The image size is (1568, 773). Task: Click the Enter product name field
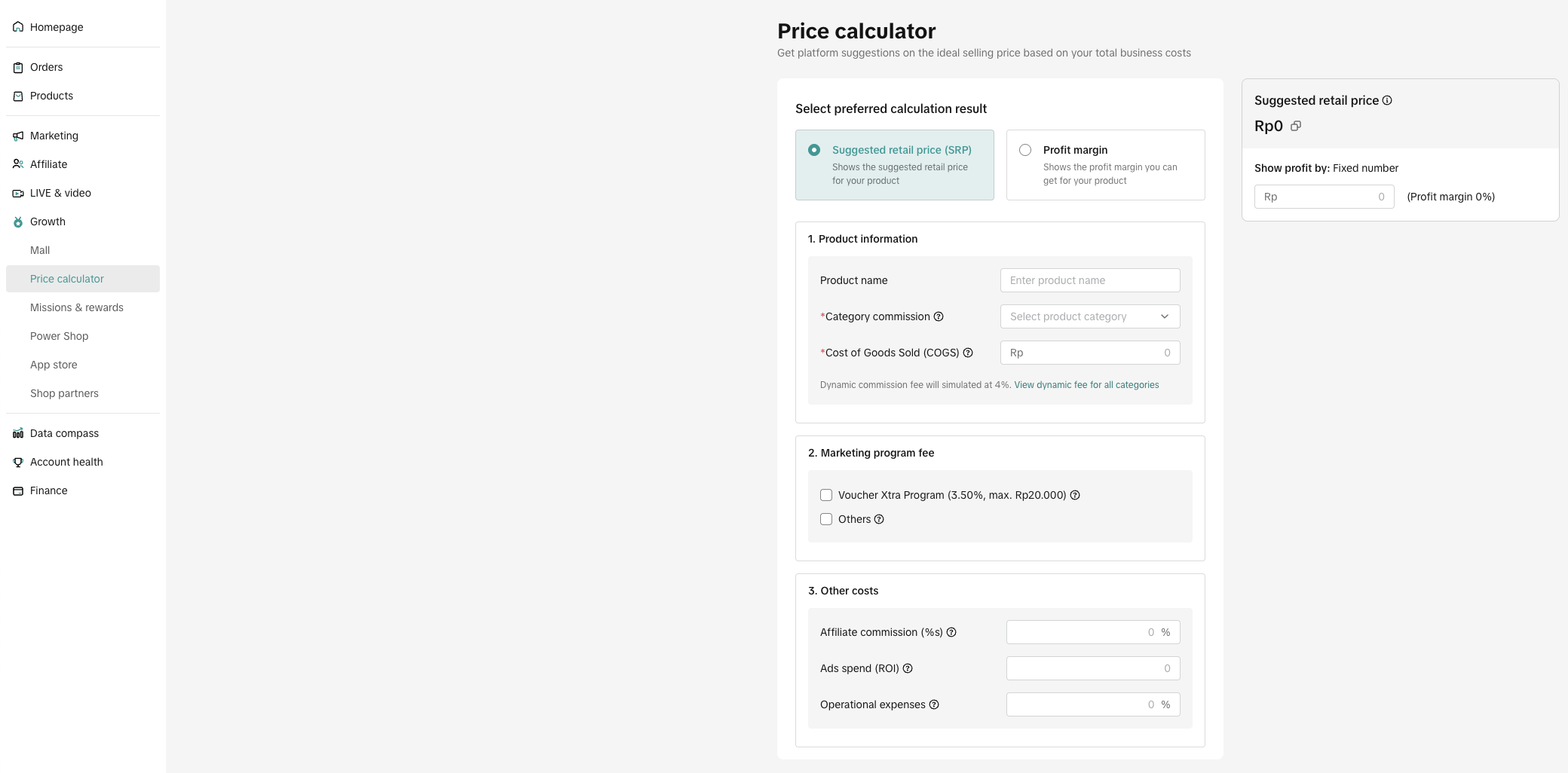pos(1089,280)
